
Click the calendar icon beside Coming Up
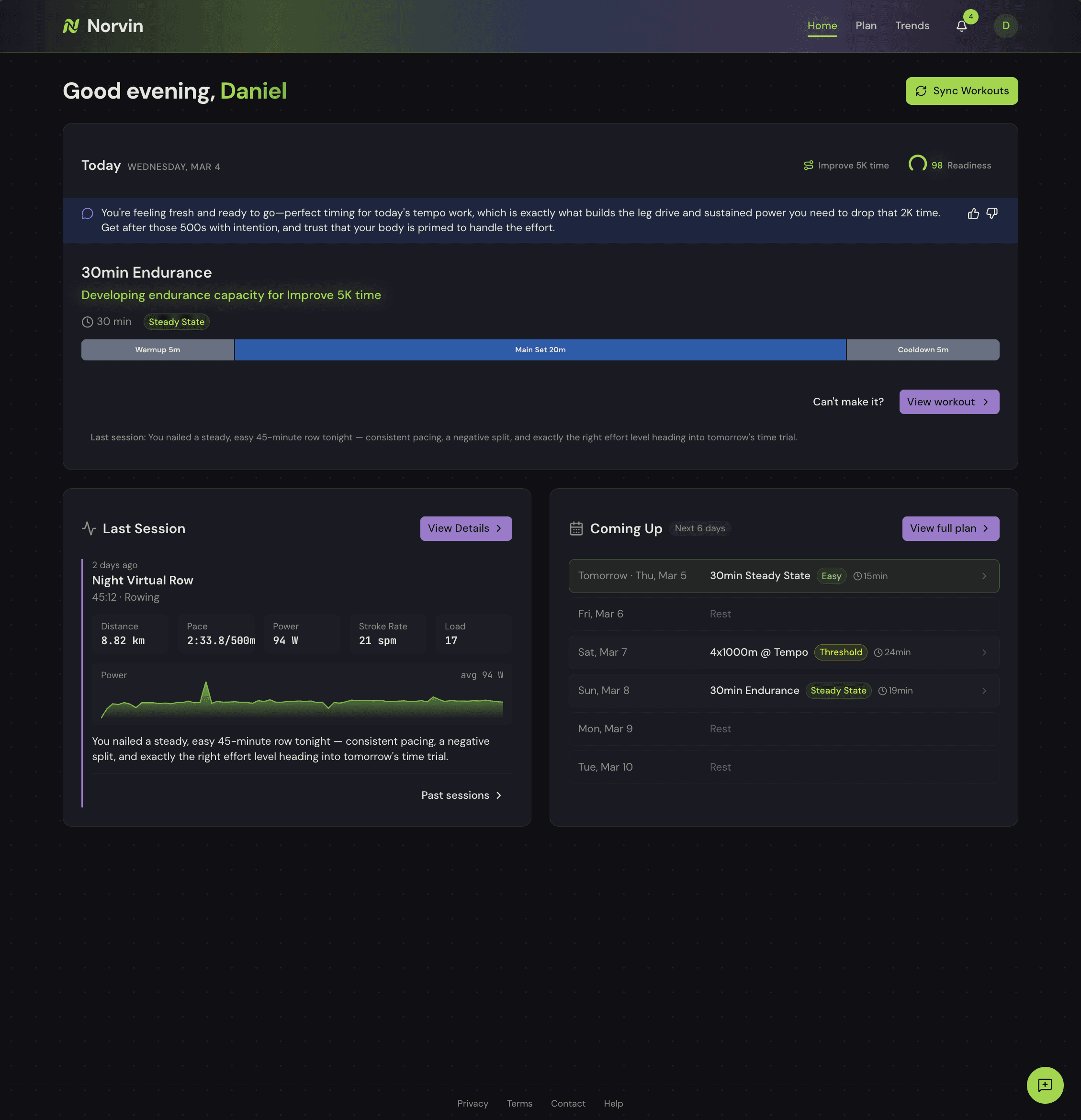(576, 528)
